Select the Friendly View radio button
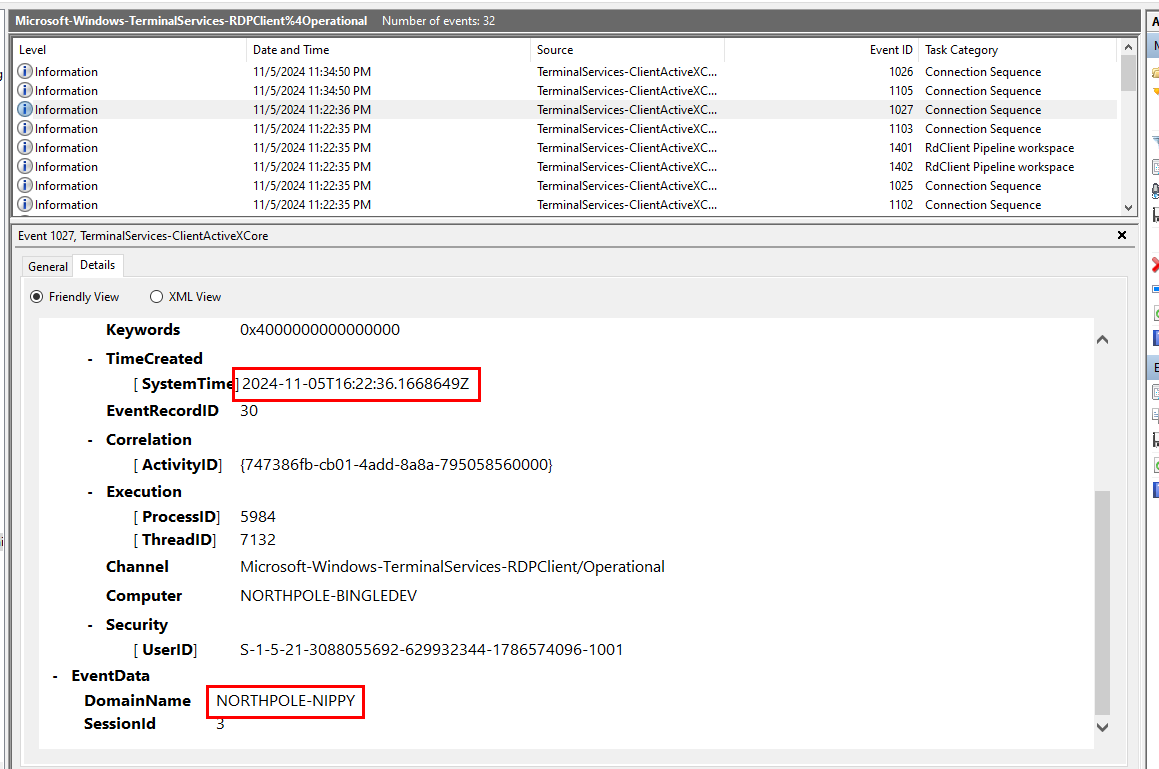Image resolution: width=1159 pixels, height=769 pixels. (x=36, y=297)
